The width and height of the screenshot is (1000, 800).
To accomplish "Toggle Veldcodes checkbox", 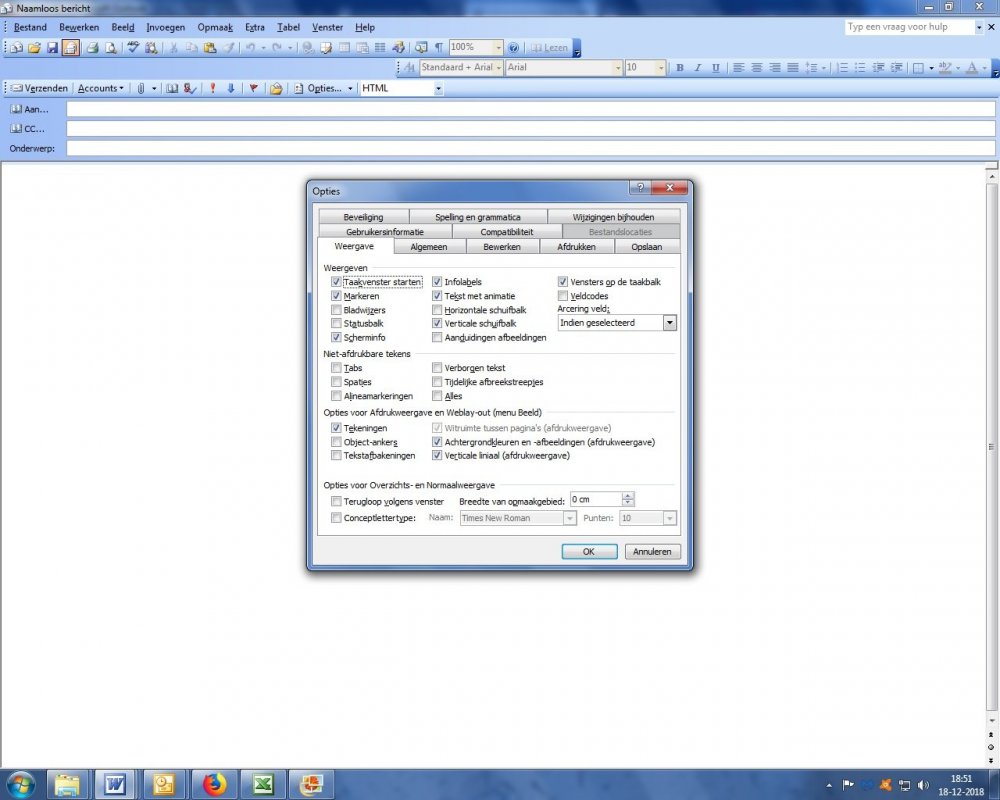I will [x=562, y=296].
